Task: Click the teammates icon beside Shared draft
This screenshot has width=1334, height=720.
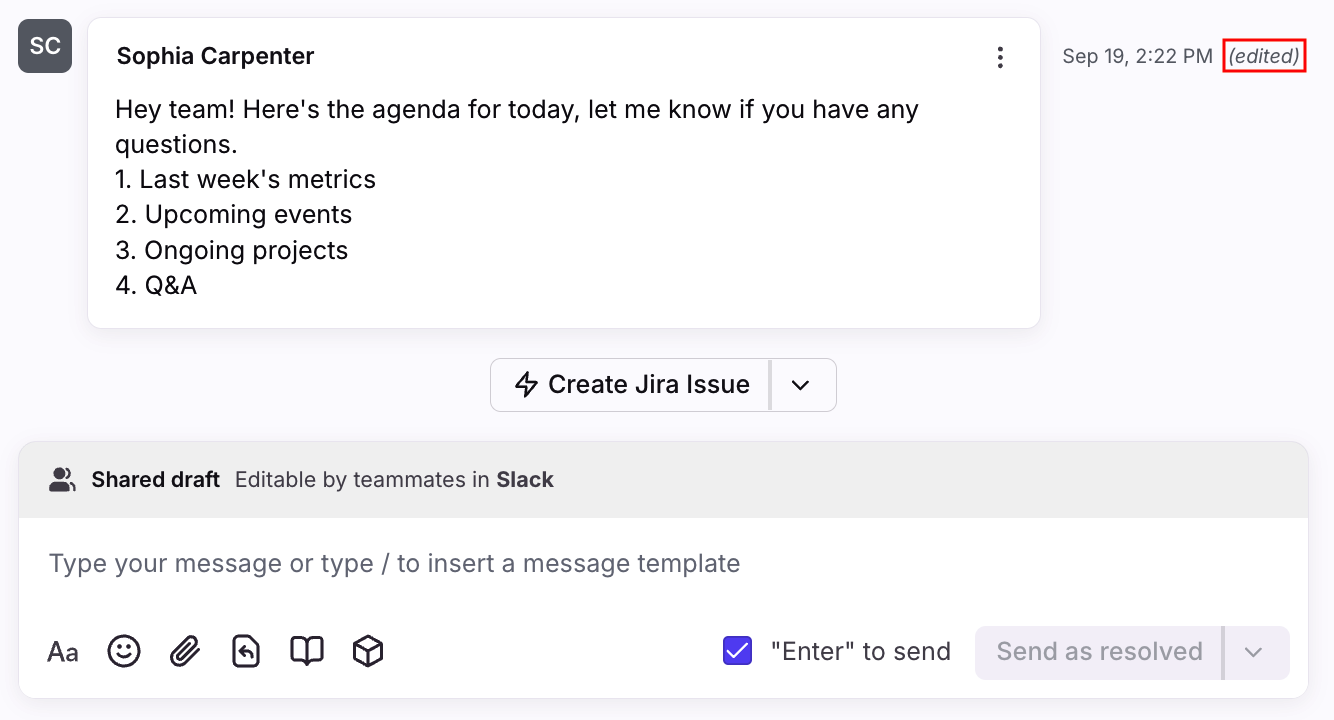Action: 62,480
